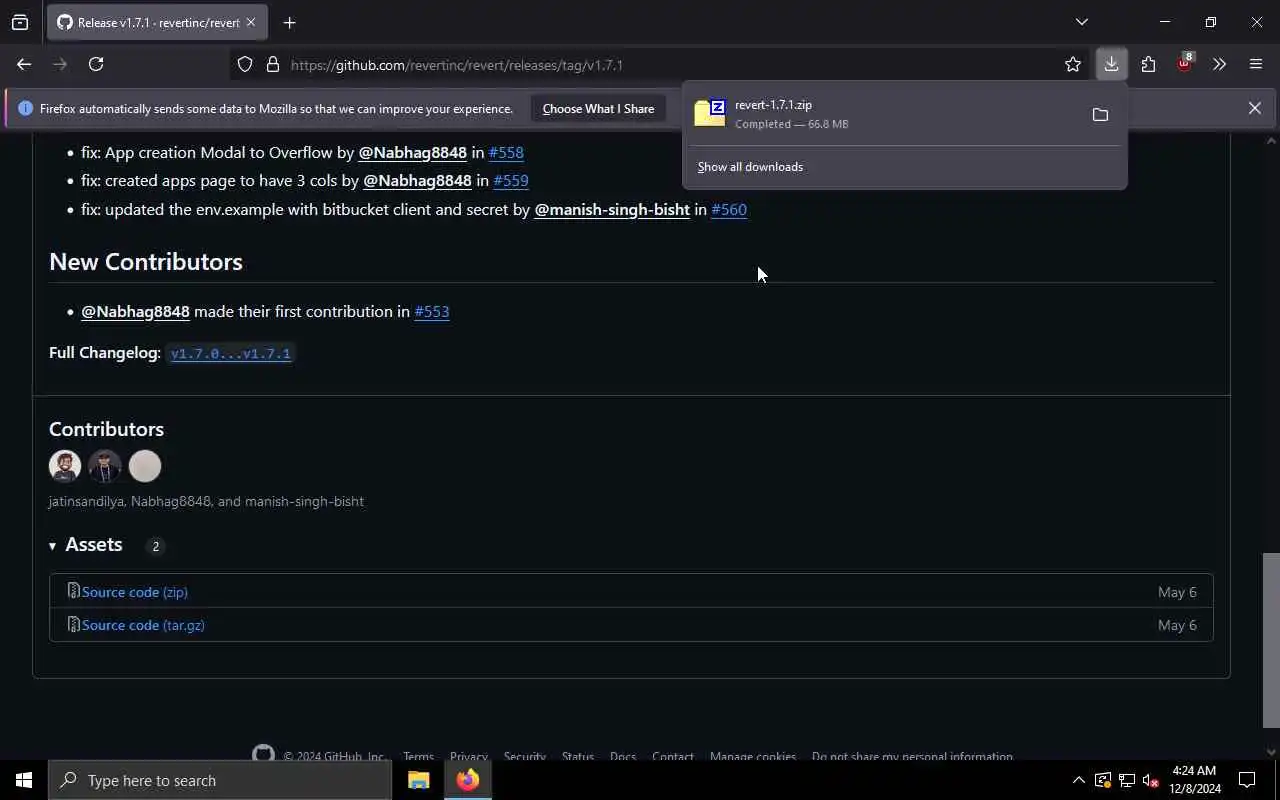Show hidden system tray icons
This screenshot has width=1280, height=800.
click(1078, 780)
